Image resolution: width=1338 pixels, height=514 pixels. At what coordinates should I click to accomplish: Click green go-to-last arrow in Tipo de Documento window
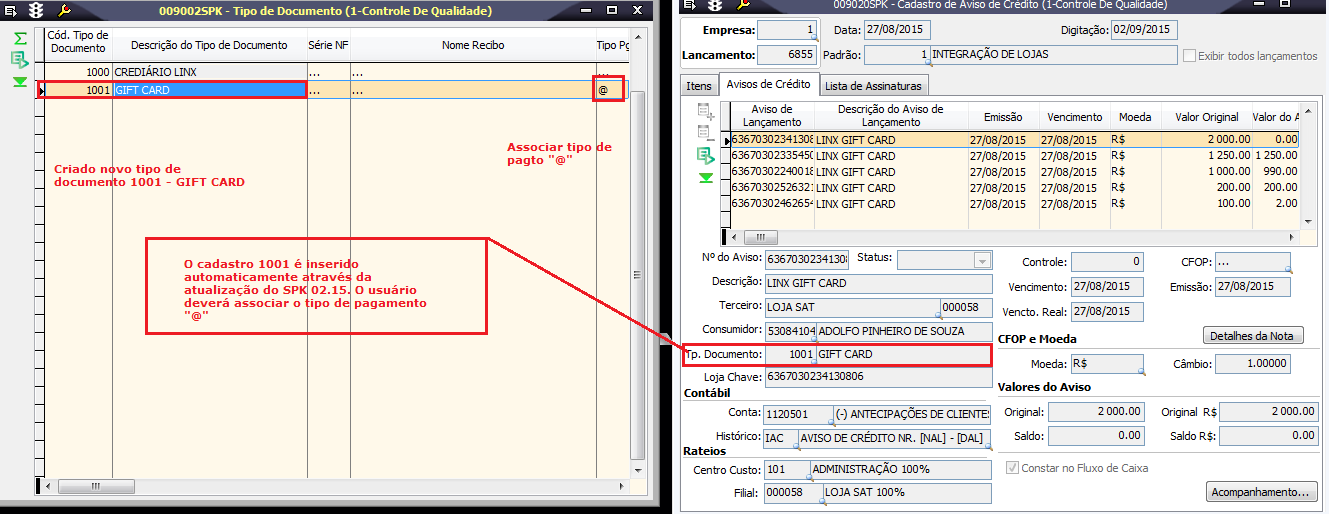pos(20,82)
